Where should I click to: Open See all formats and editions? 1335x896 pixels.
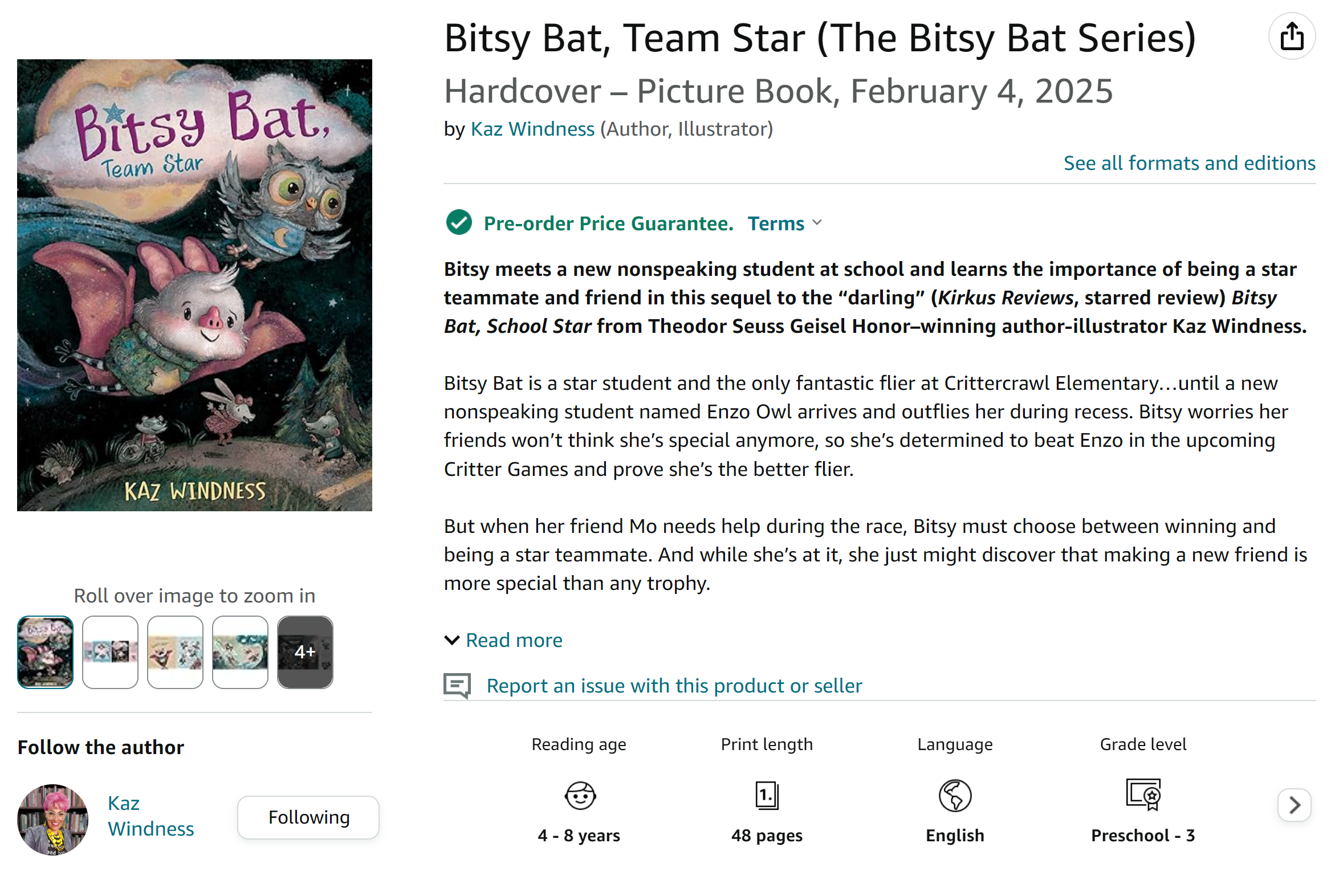click(1189, 164)
